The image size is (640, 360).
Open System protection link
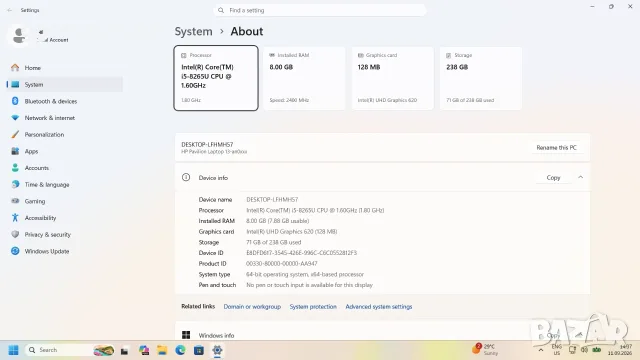tap(313, 307)
